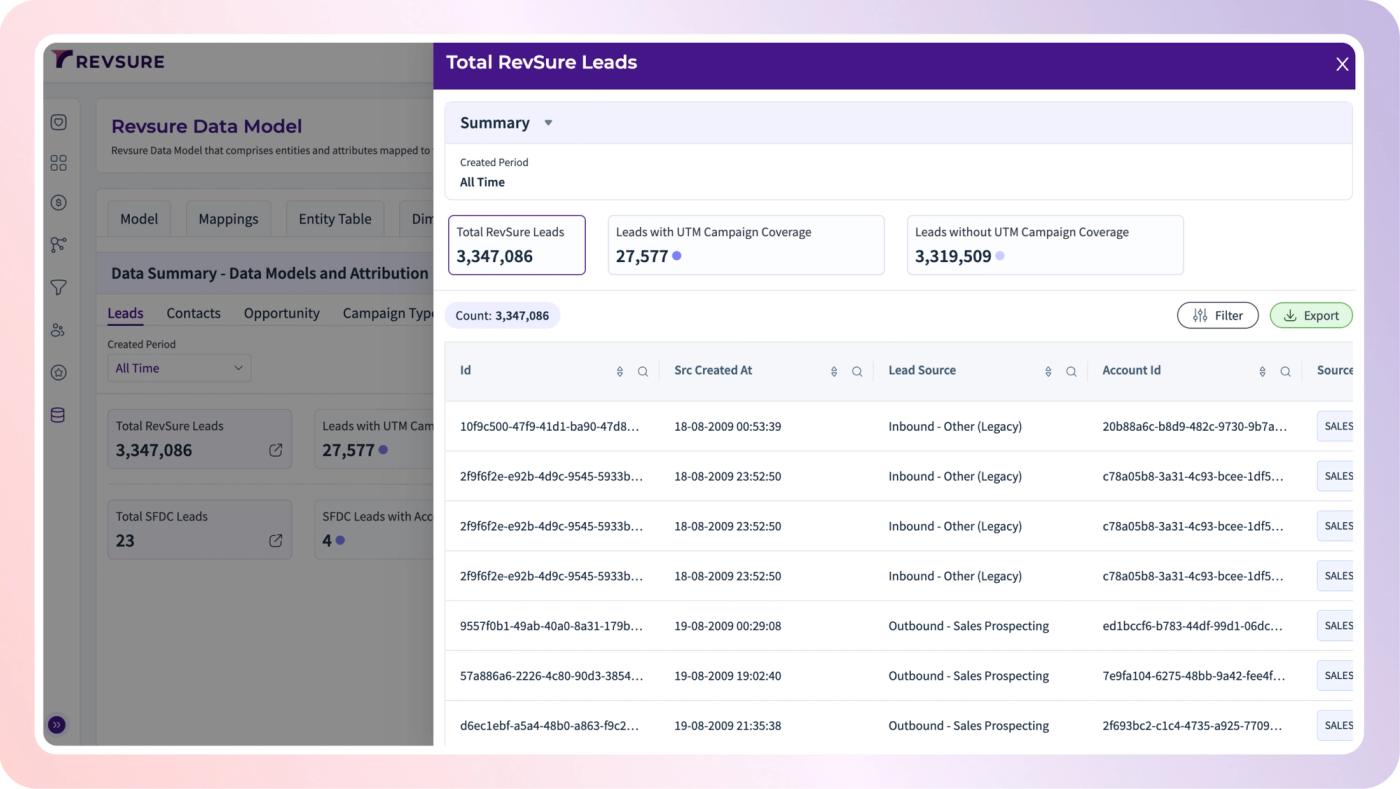The image size is (1400, 789).
Task: Open the database icon in left sidebar
Action: coord(58,415)
